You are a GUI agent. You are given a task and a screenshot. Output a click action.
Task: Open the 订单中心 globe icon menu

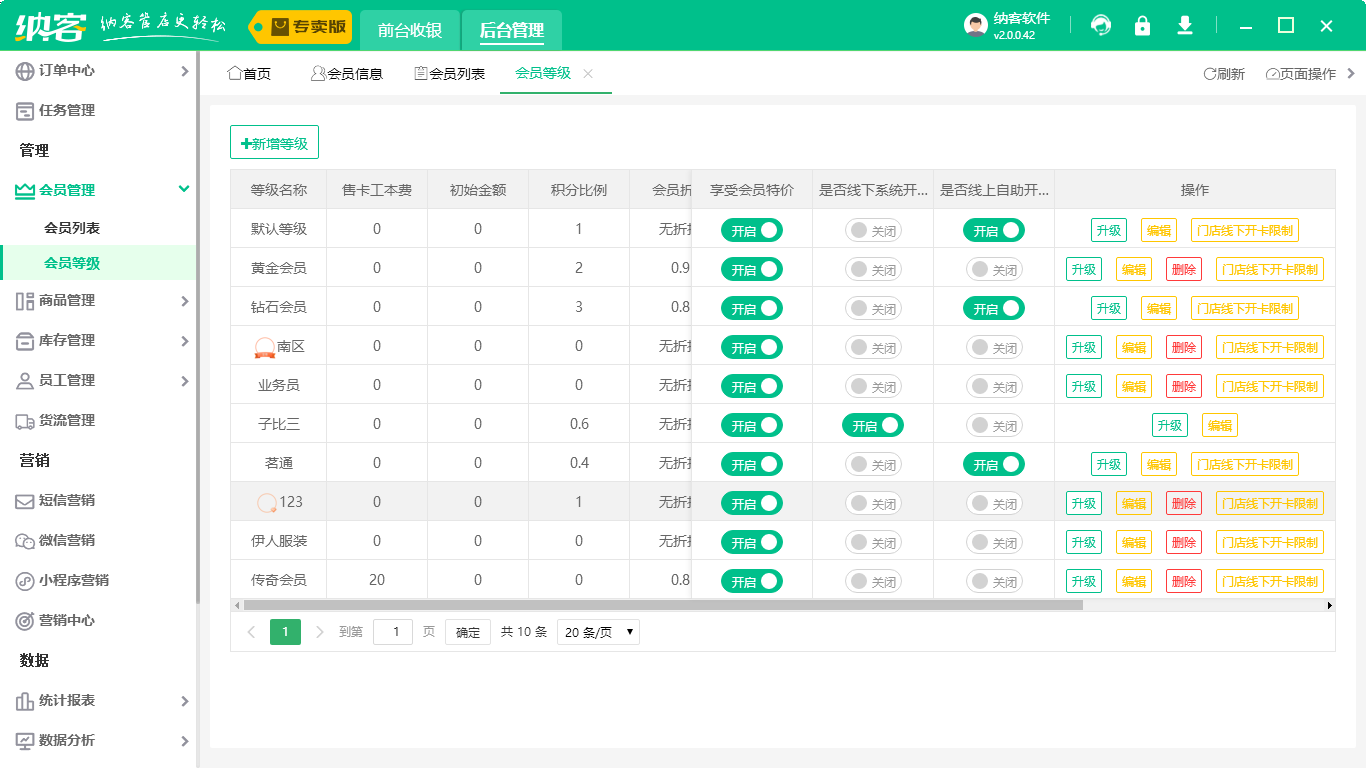(25, 71)
